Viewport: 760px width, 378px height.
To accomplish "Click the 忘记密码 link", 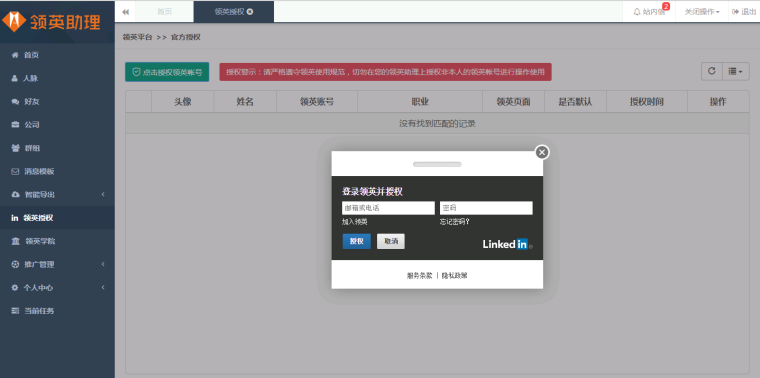I will tap(455, 222).
